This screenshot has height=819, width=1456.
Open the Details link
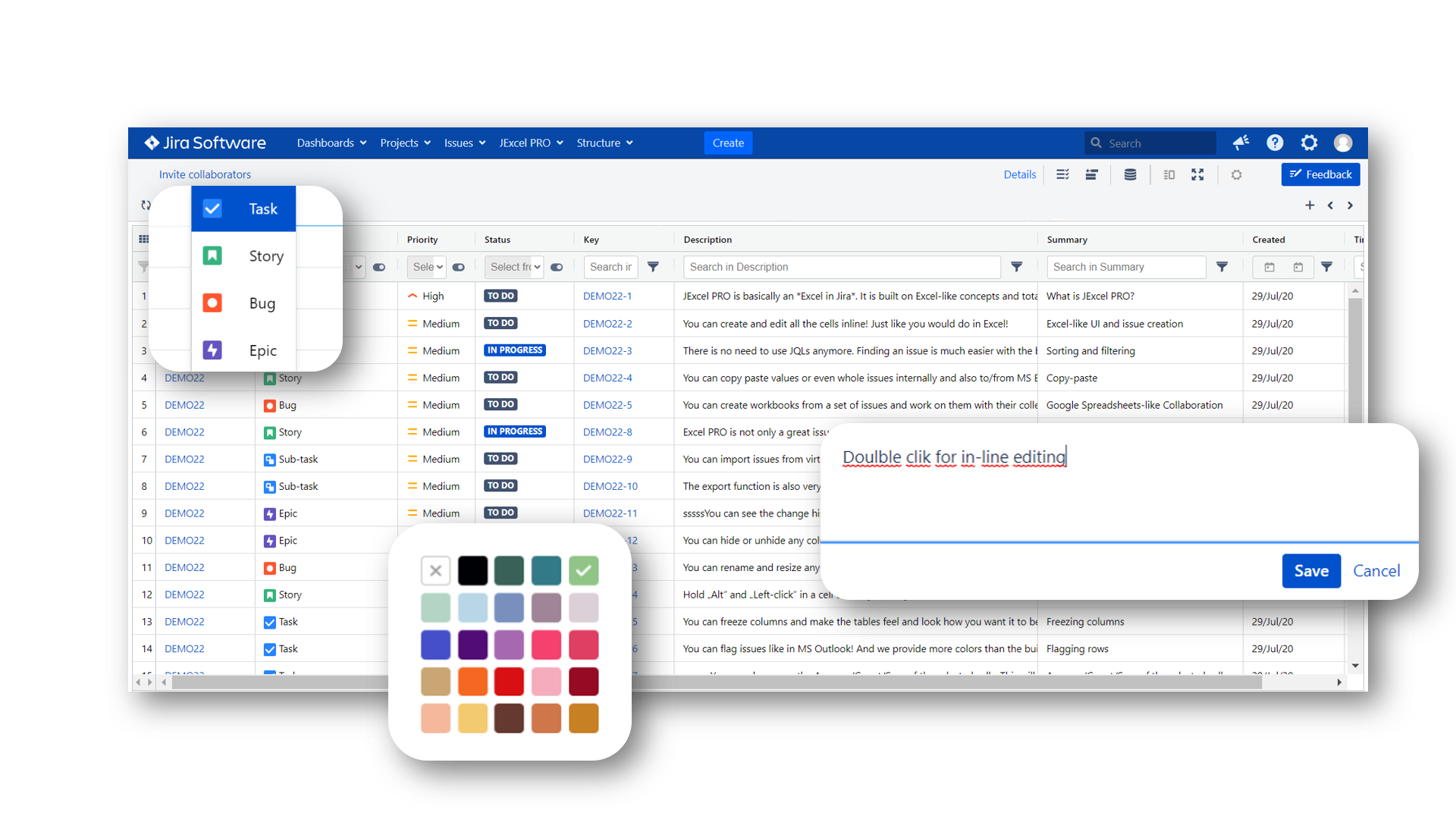coord(1019,174)
